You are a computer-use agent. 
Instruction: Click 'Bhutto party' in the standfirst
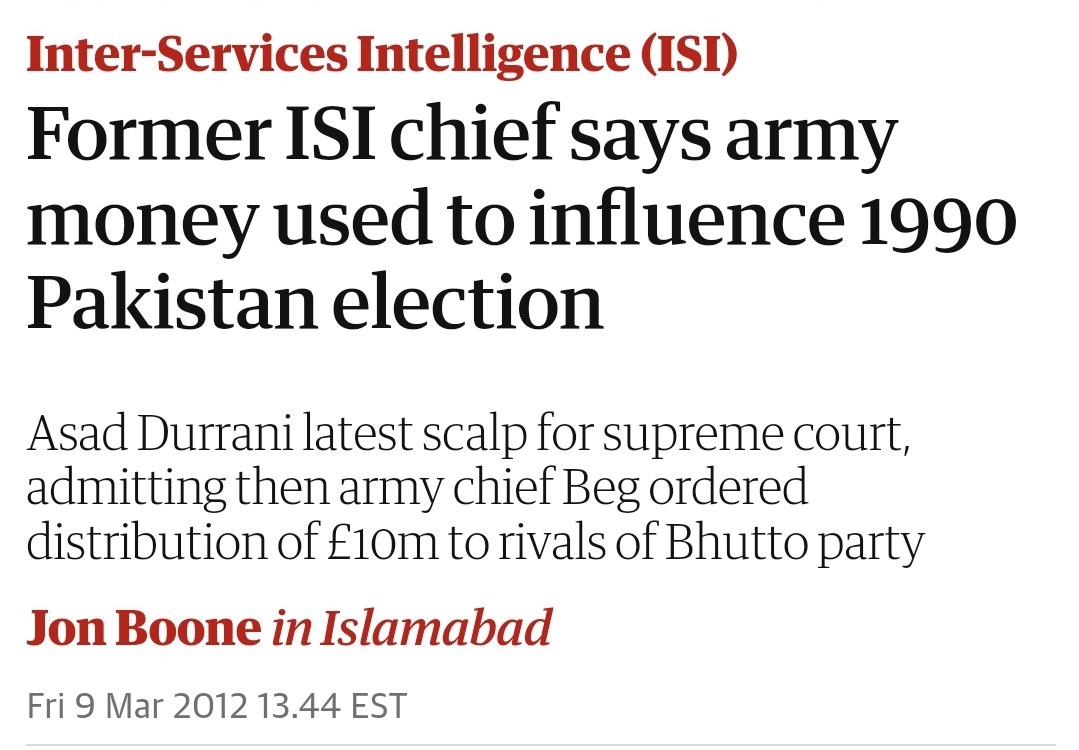[794, 544]
